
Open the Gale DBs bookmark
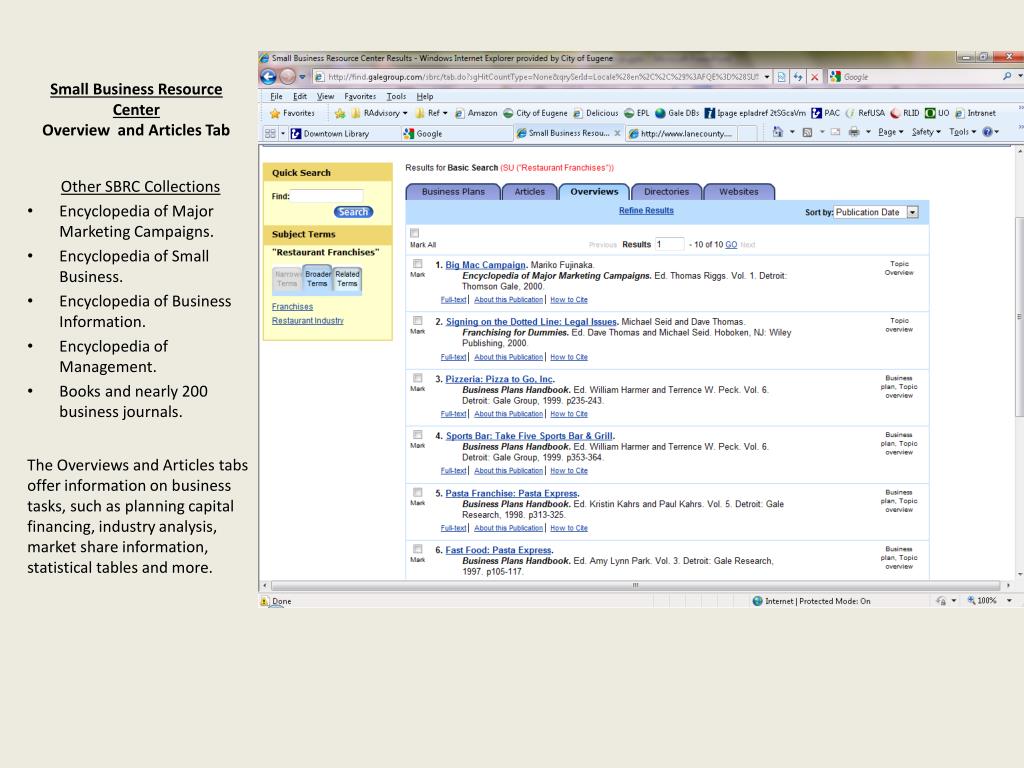[677, 113]
